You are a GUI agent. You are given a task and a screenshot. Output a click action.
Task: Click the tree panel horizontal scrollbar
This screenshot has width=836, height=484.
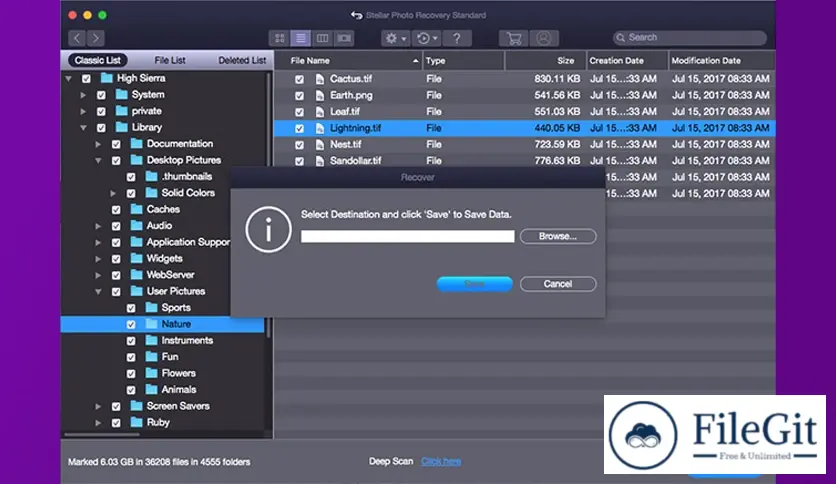pyautogui.click(x=101, y=434)
